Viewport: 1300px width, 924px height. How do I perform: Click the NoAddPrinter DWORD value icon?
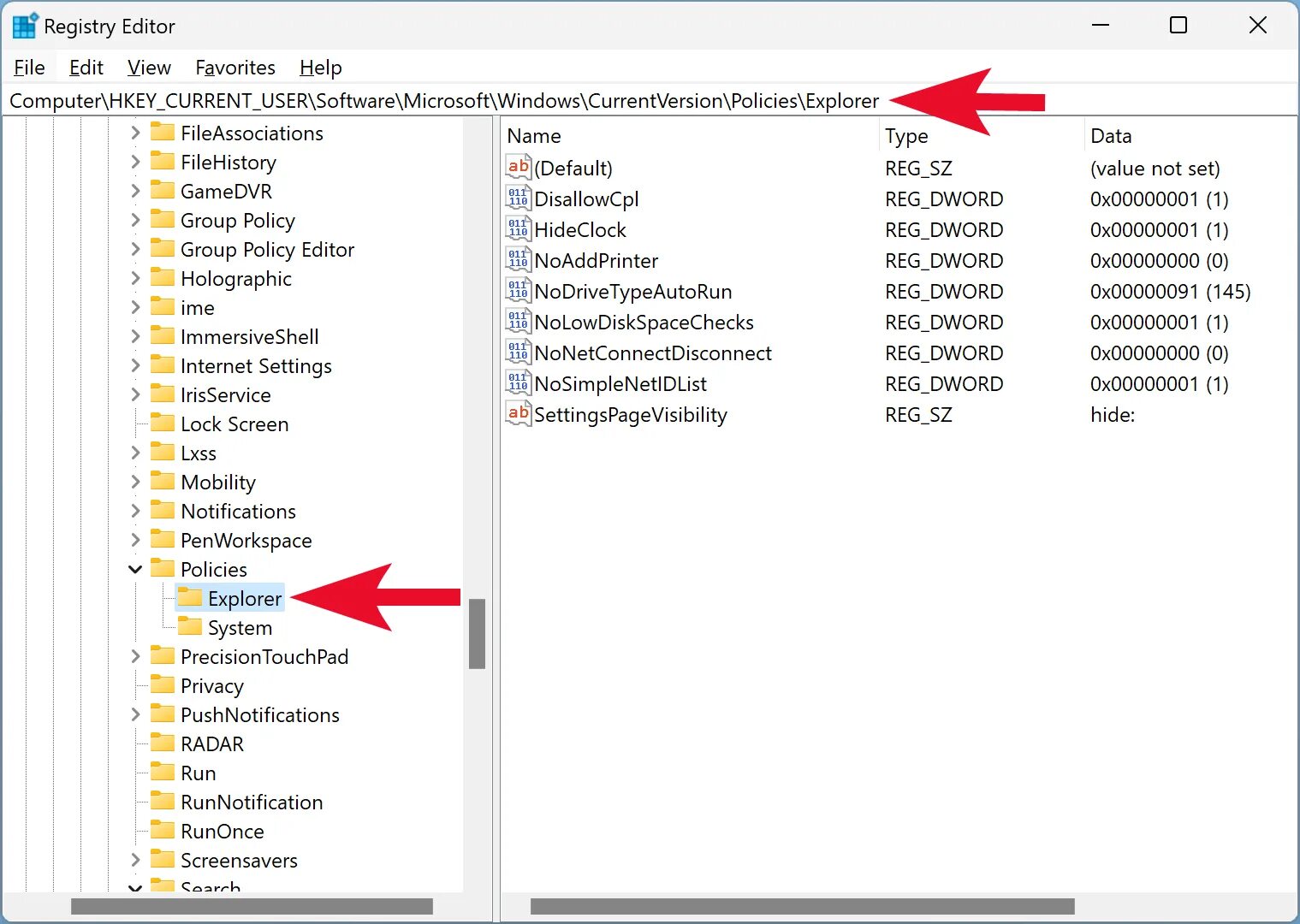pos(518,260)
